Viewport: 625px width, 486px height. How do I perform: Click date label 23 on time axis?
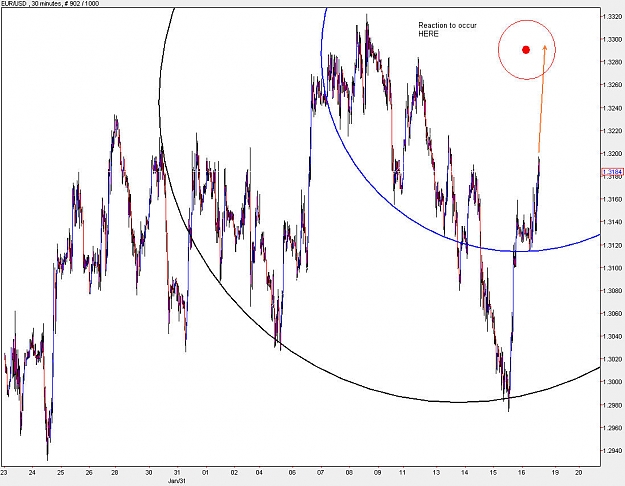pos(4,473)
